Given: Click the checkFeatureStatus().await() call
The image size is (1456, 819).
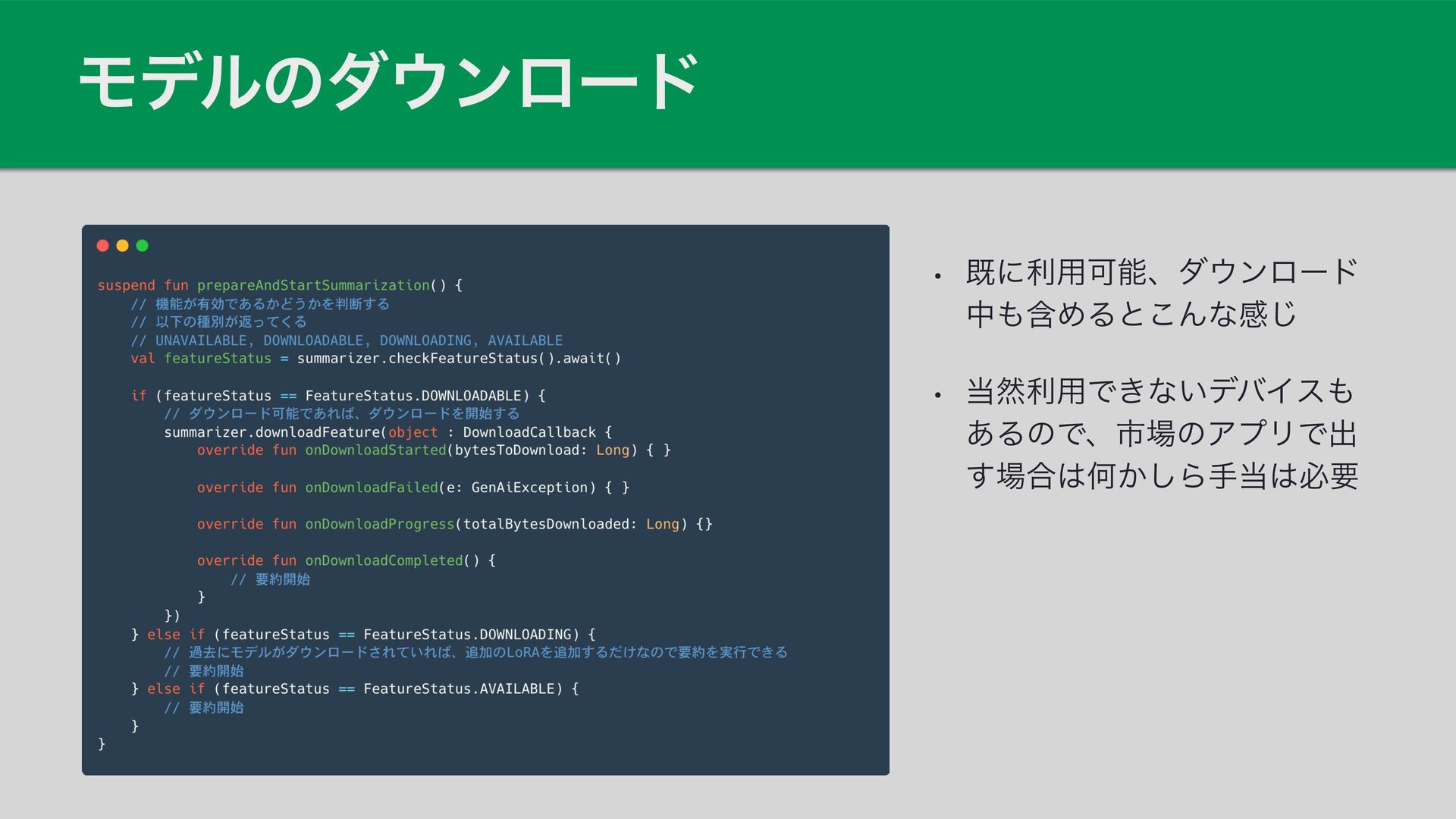Looking at the screenshot, I should [x=504, y=358].
